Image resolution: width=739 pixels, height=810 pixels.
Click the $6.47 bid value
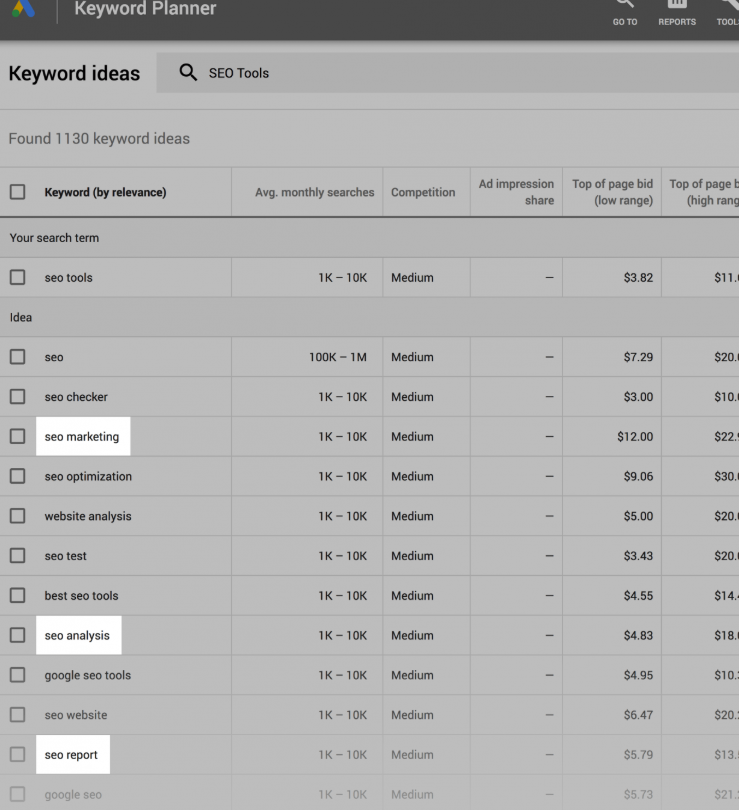[x=638, y=715]
